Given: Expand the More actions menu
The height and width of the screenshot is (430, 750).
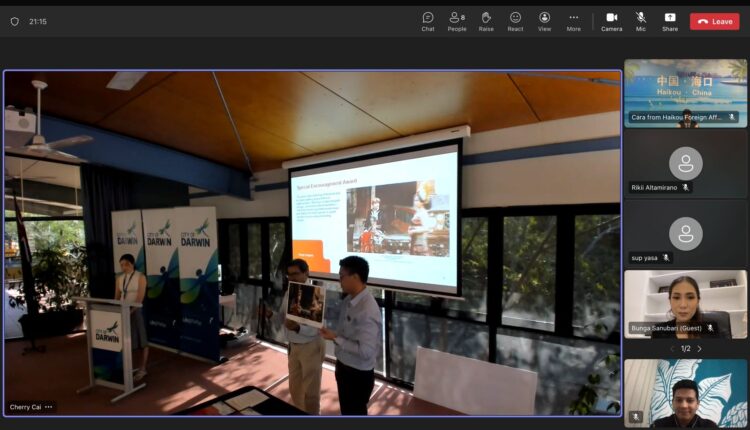Looking at the screenshot, I should (573, 21).
